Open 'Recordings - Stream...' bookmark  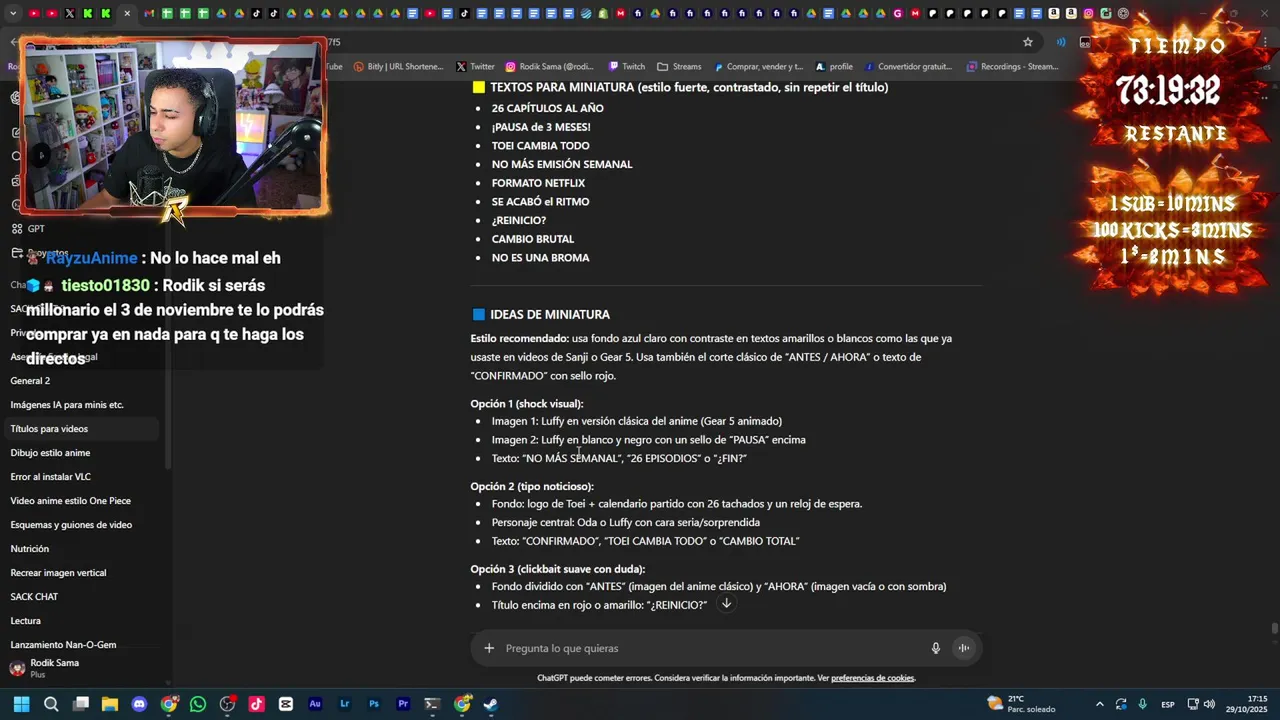pyautogui.click(x=1012, y=67)
